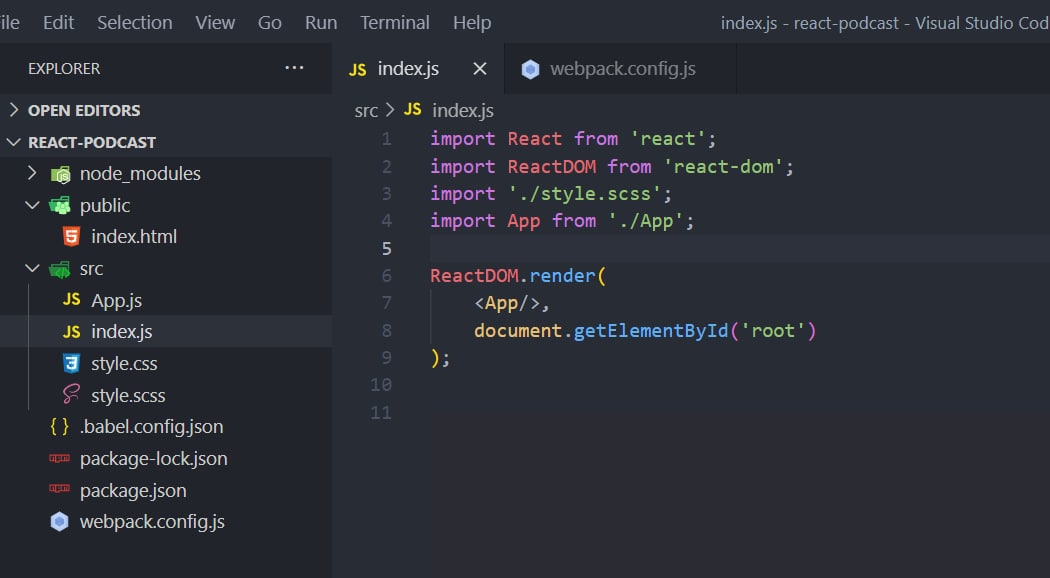Click the 'root' string argument
The height and width of the screenshot is (578, 1050).
(x=773, y=331)
